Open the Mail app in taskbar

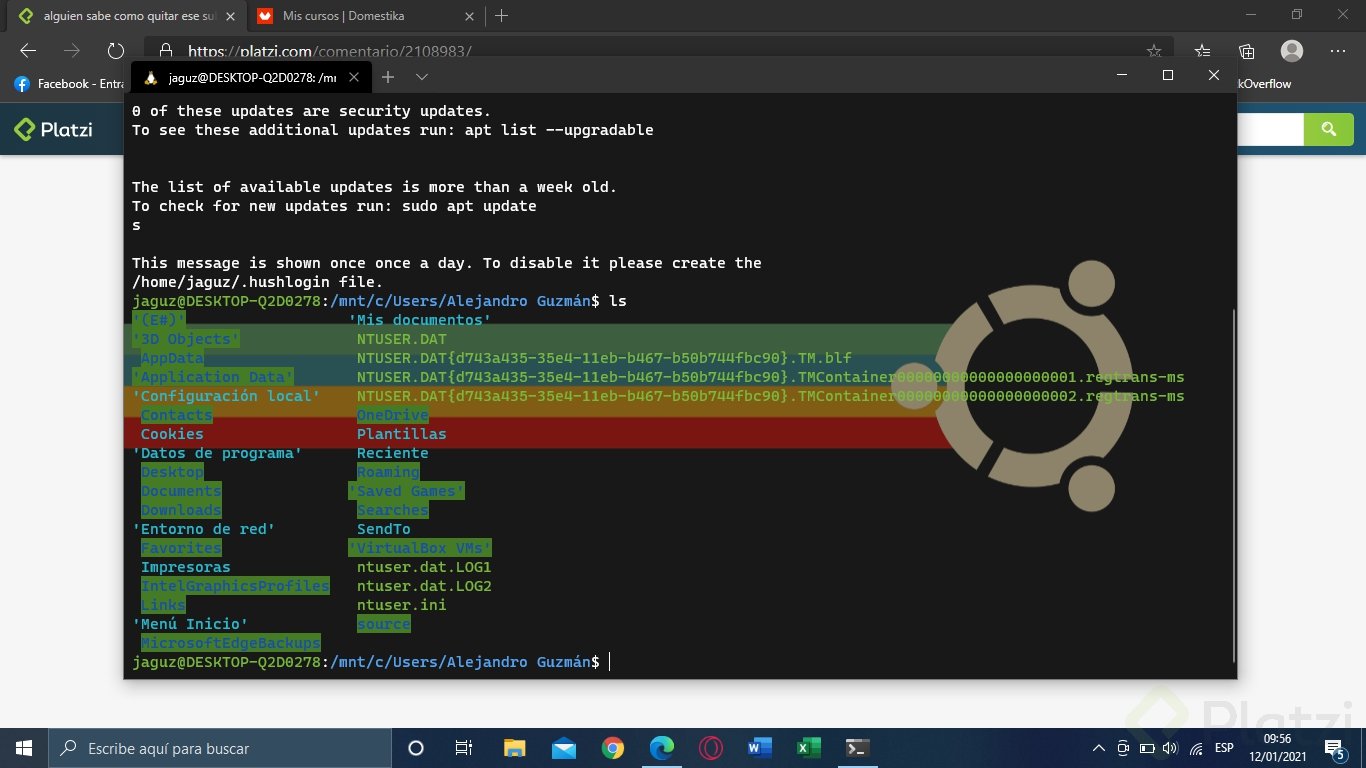click(x=563, y=748)
